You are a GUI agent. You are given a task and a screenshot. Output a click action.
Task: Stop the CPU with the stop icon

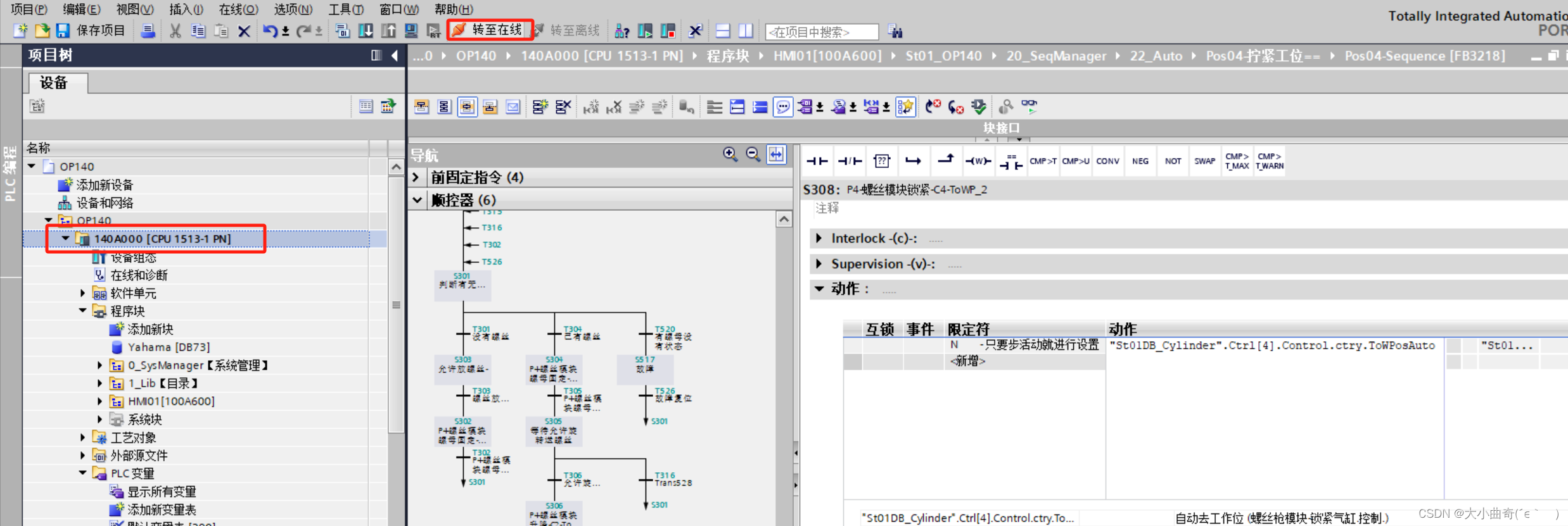point(668,30)
